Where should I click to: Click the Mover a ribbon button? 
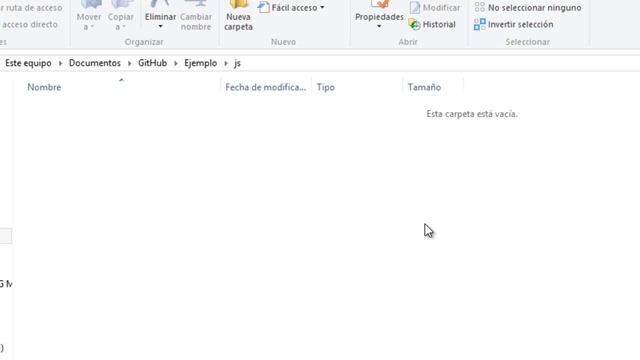pos(89,16)
